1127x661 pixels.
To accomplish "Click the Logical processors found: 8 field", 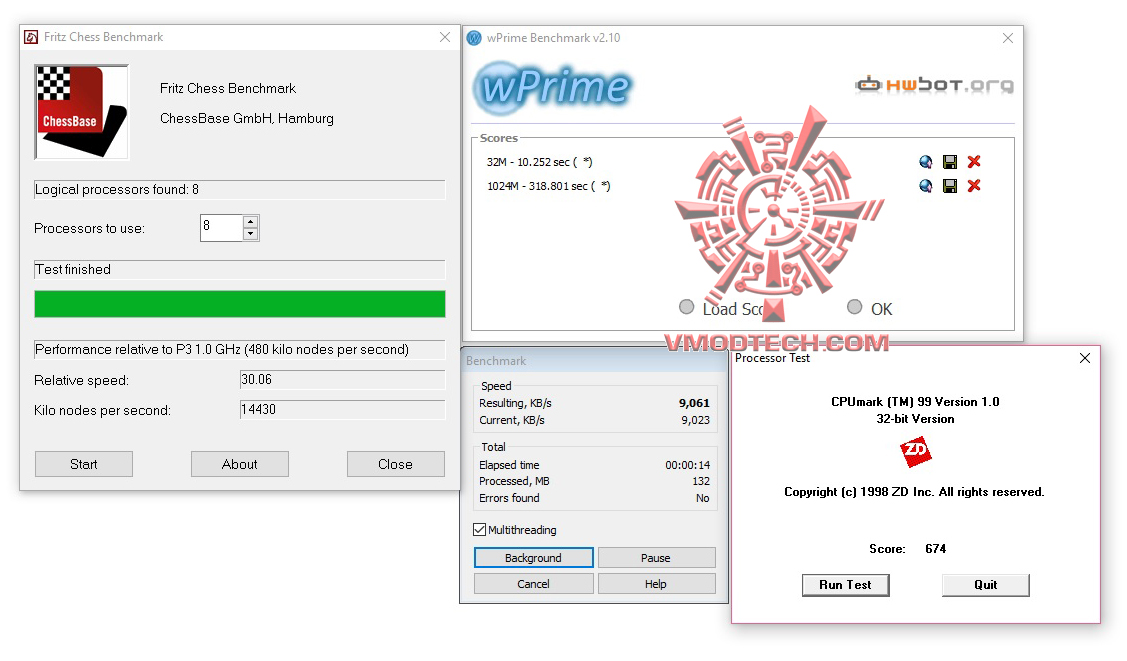I will (240, 190).
